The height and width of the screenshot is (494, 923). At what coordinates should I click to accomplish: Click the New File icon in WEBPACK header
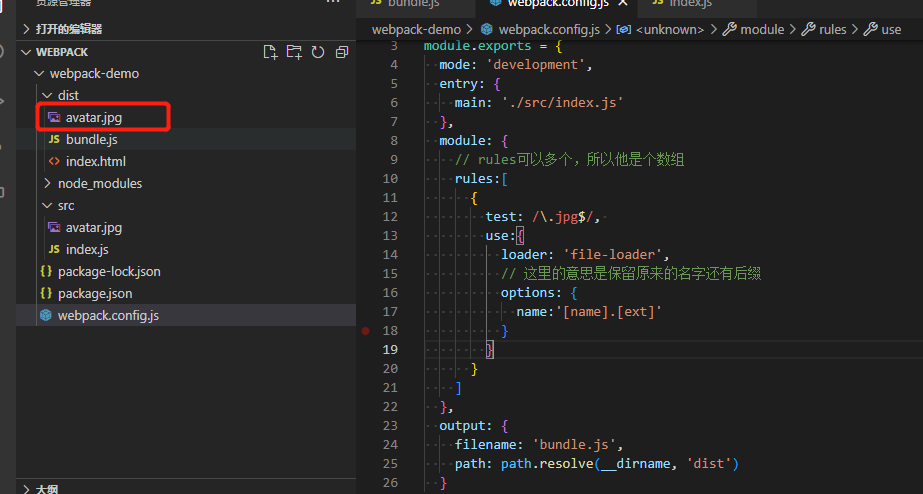(270, 52)
